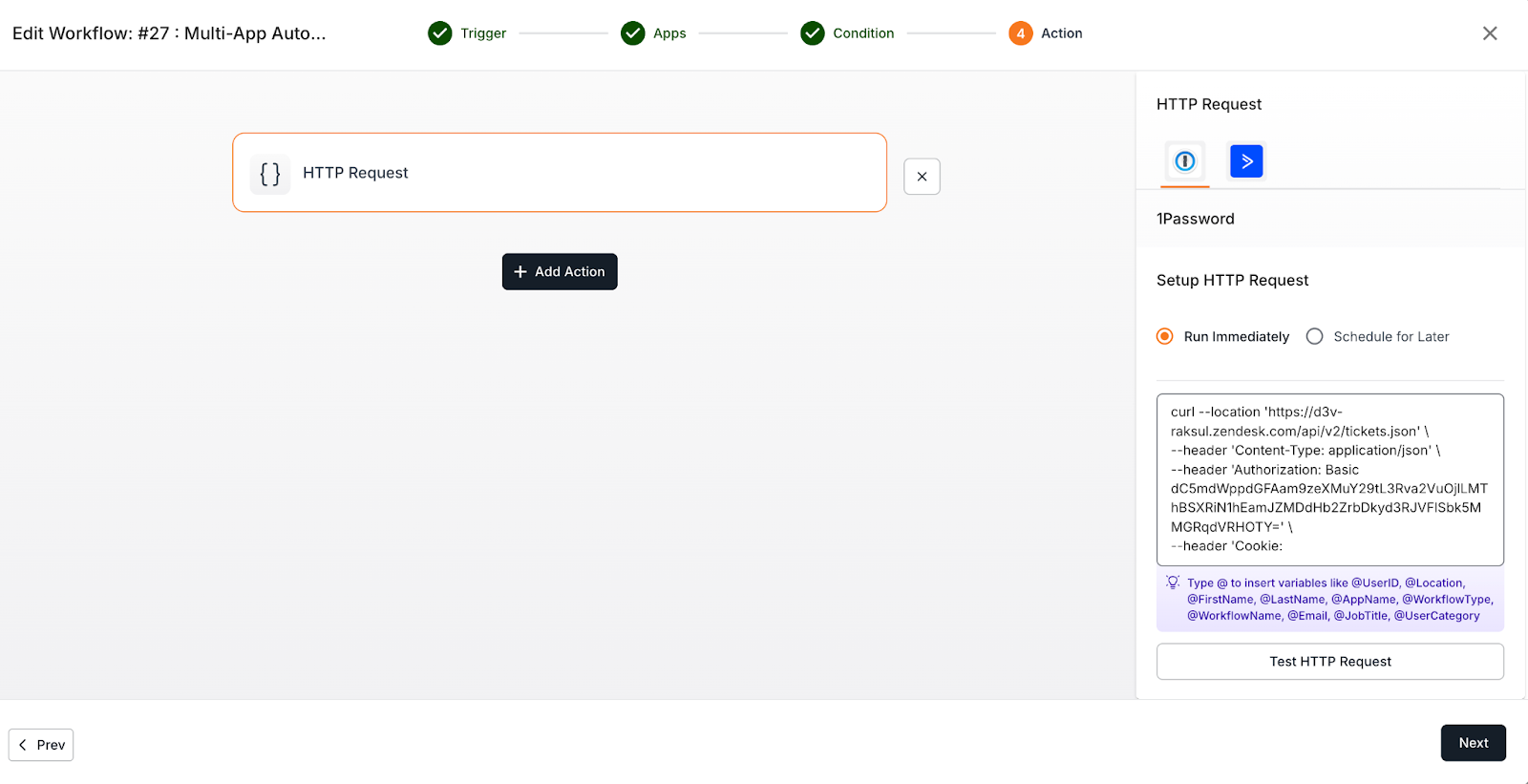
Task: Go back using the Prev button
Action: click(x=41, y=745)
